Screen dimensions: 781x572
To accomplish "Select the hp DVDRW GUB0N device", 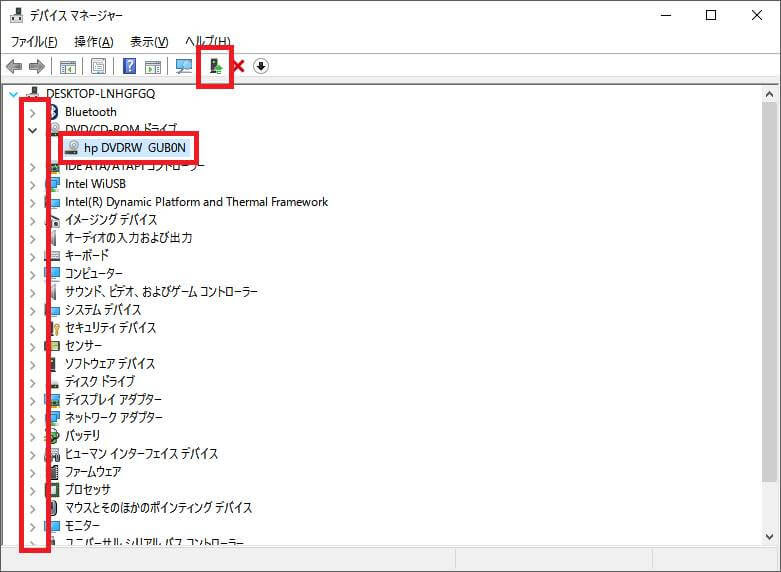I will coord(135,147).
